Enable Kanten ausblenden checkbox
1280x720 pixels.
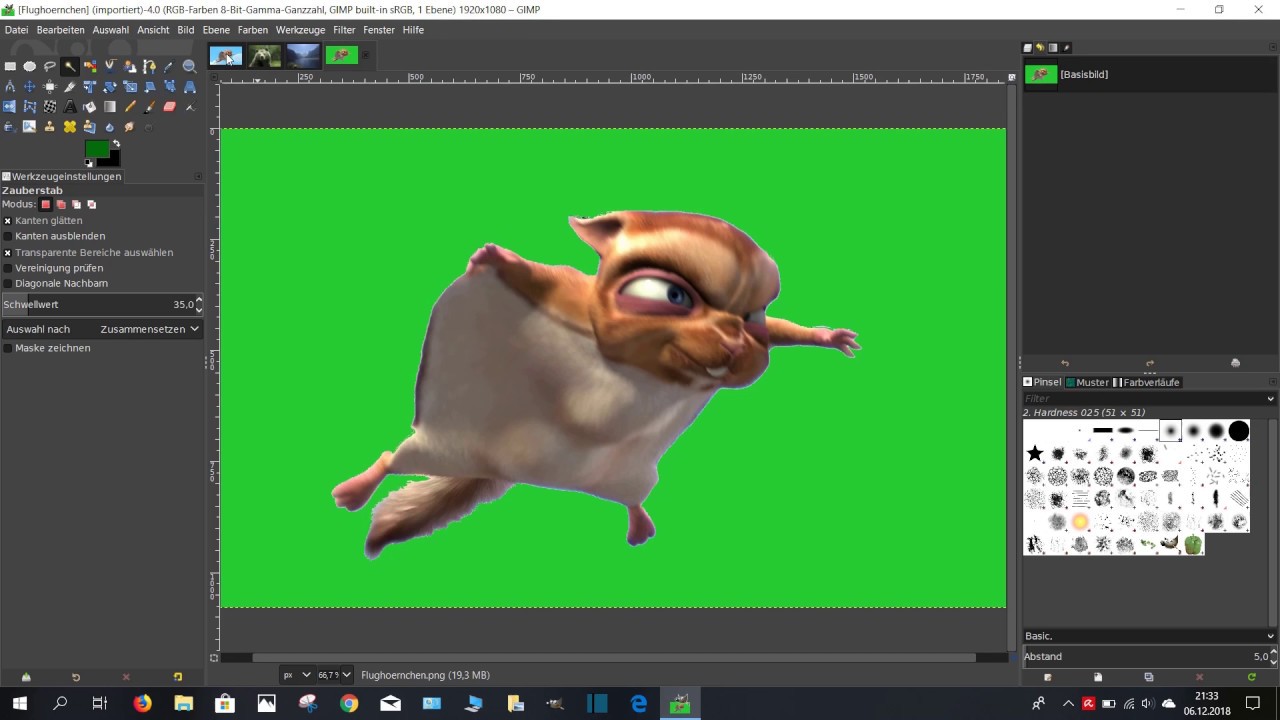point(8,236)
